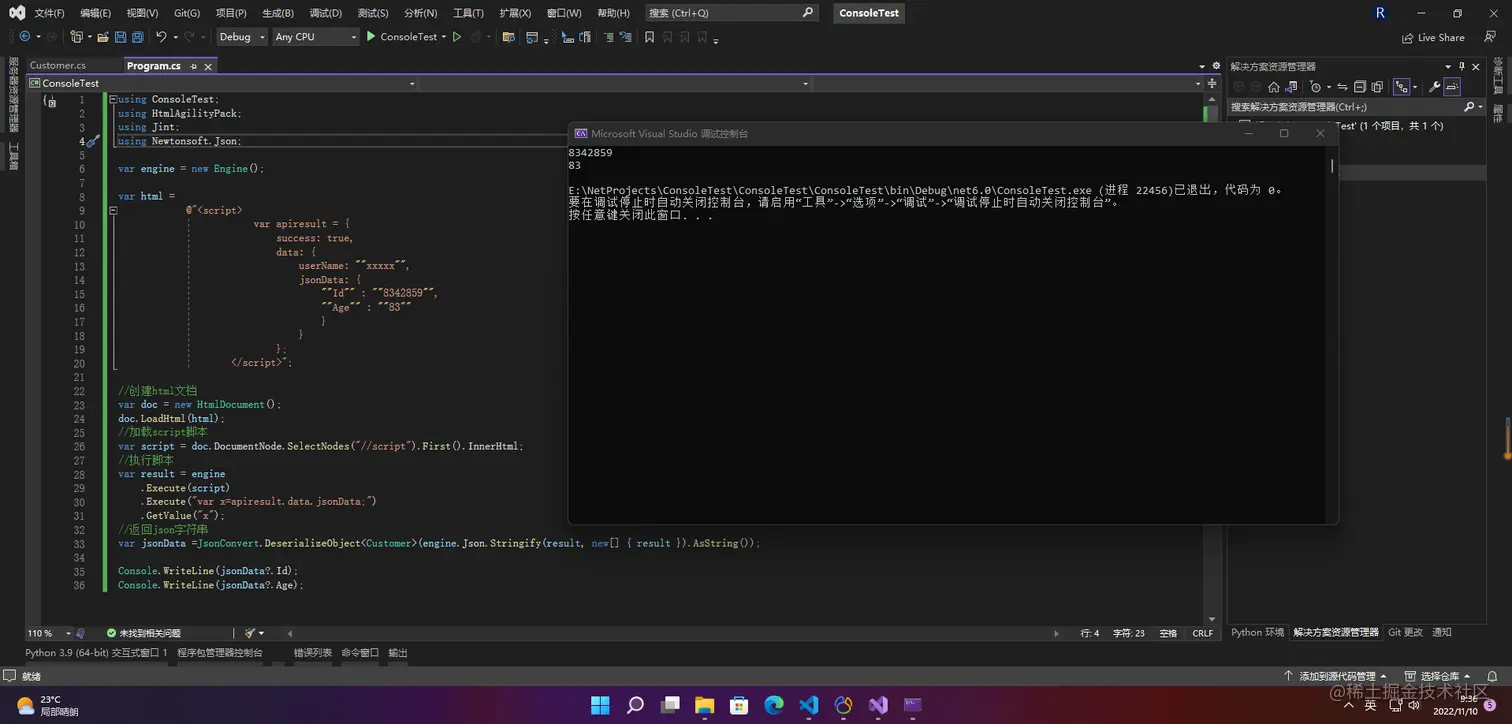Open the 错误列表 tab

pyautogui.click(x=312, y=652)
